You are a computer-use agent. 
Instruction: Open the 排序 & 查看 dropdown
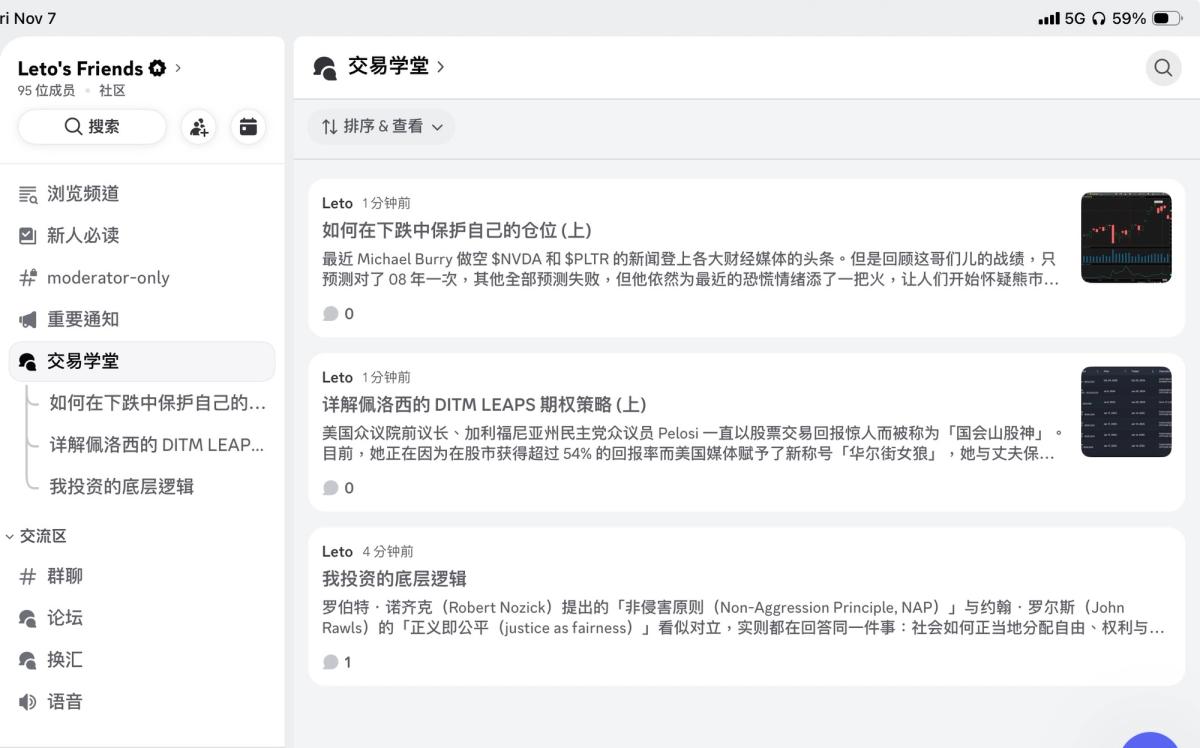click(x=381, y=127)
